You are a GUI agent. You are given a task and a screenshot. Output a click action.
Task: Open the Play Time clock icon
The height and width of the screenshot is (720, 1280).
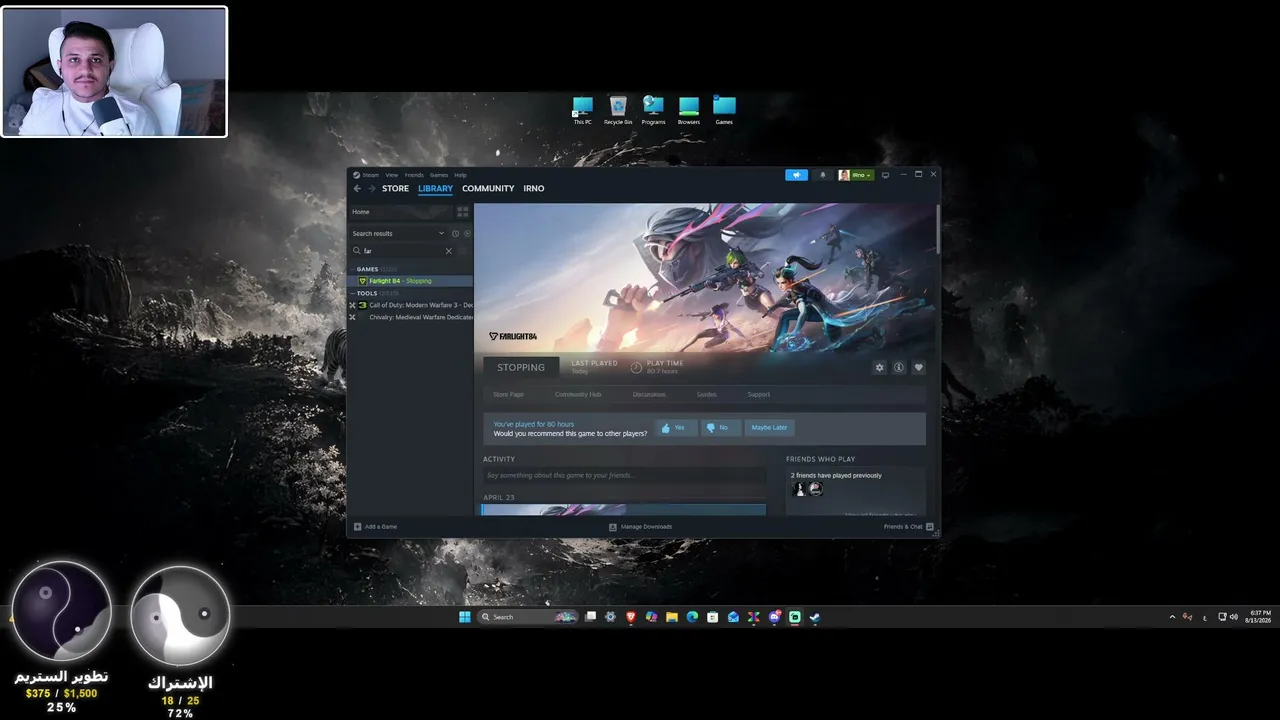pyautogui.click(x=636, y=367)
